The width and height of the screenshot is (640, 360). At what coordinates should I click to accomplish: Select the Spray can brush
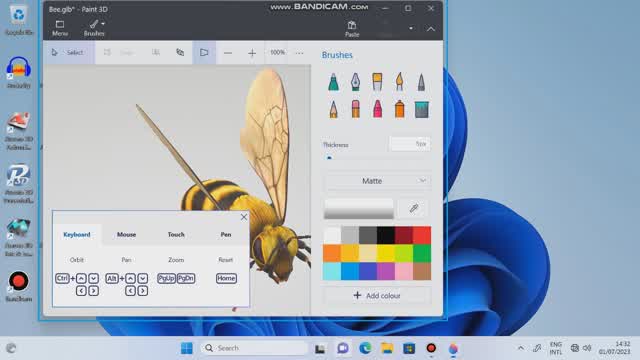click(400, 109)
